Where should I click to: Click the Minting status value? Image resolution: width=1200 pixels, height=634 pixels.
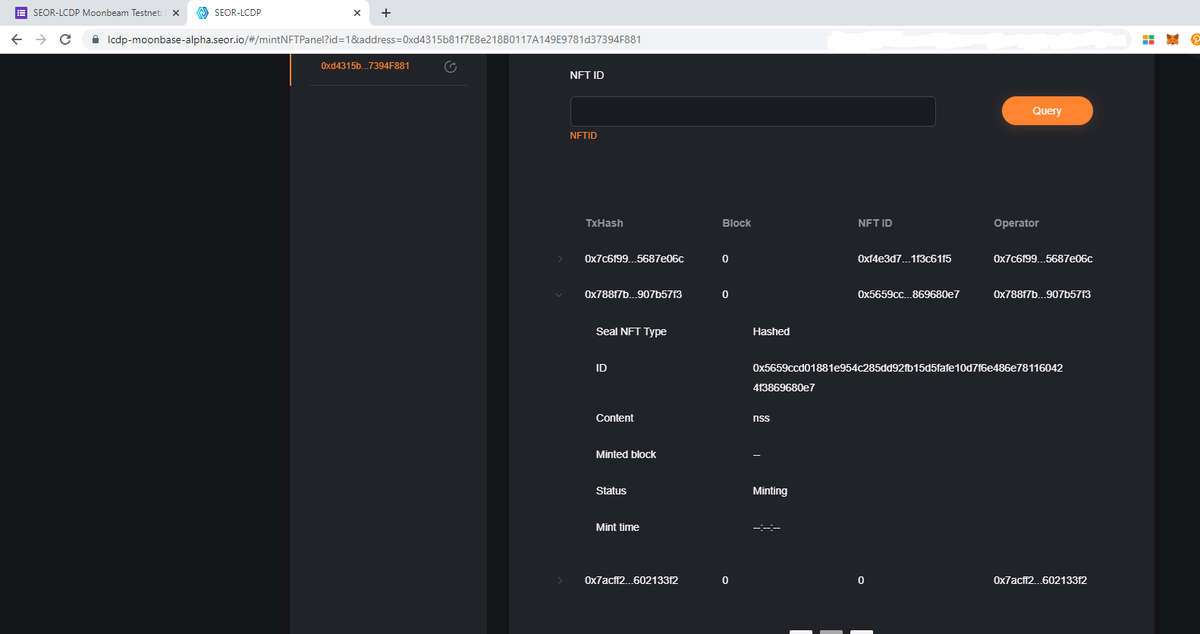[770, 491]
